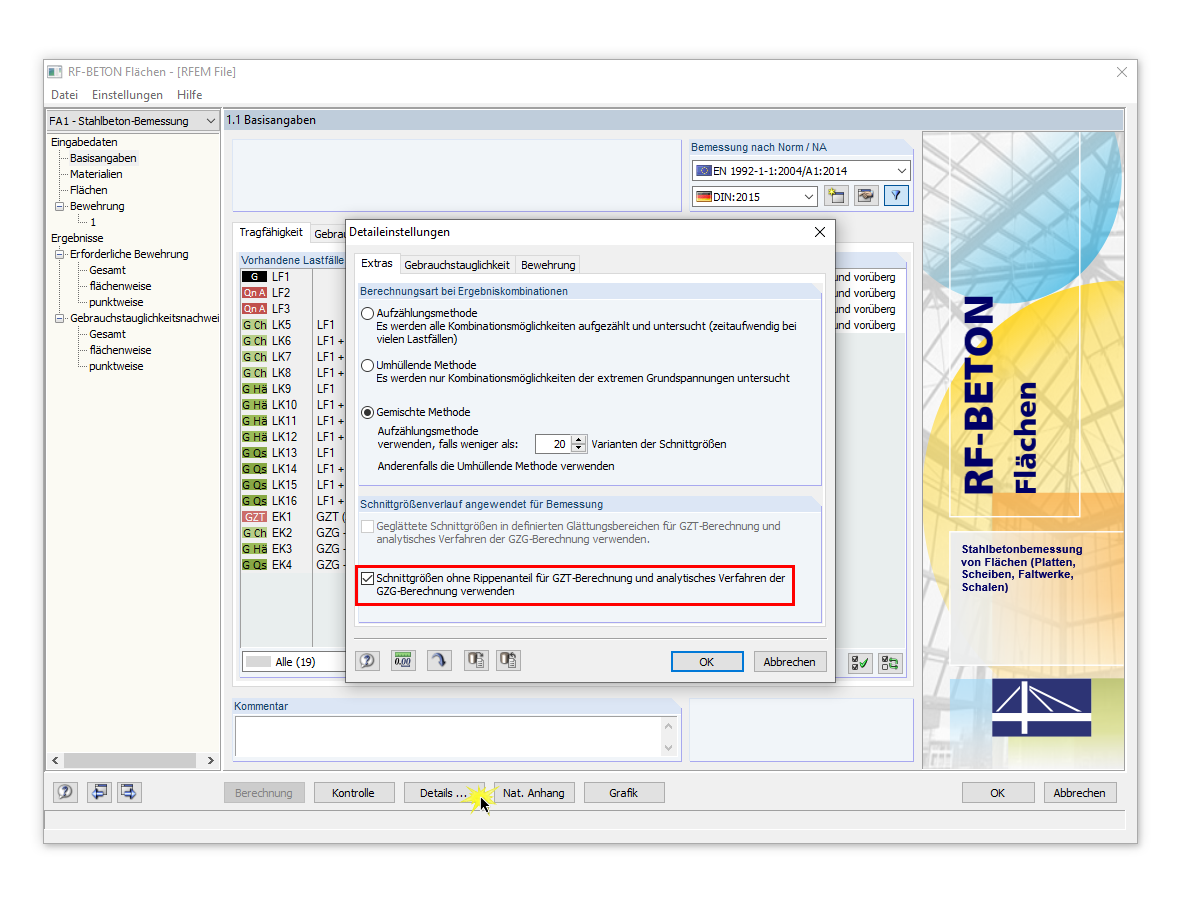This screenshot has height=900, width=1200.
Task: Click Abbrechen in the main RF-BETON window
Action: [1080, 793]
